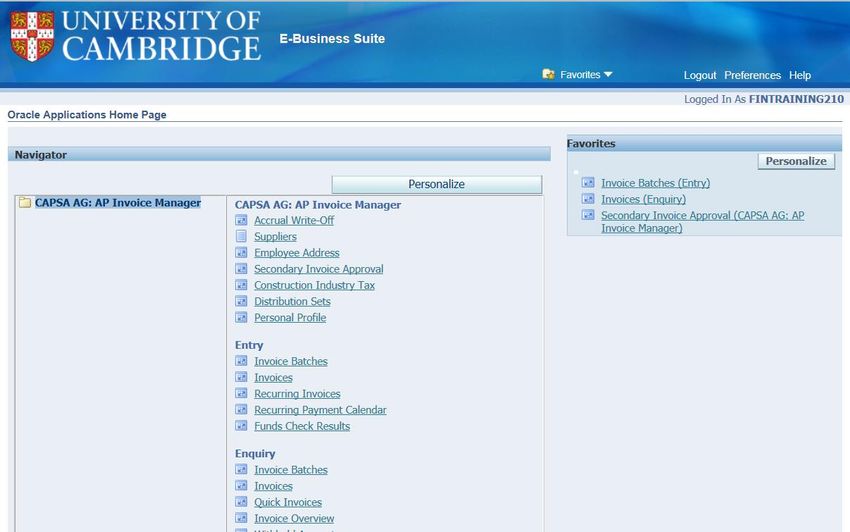Click the CAPSA AG: AP Invoice Manager list heading
850x532 pixels.
318,205
